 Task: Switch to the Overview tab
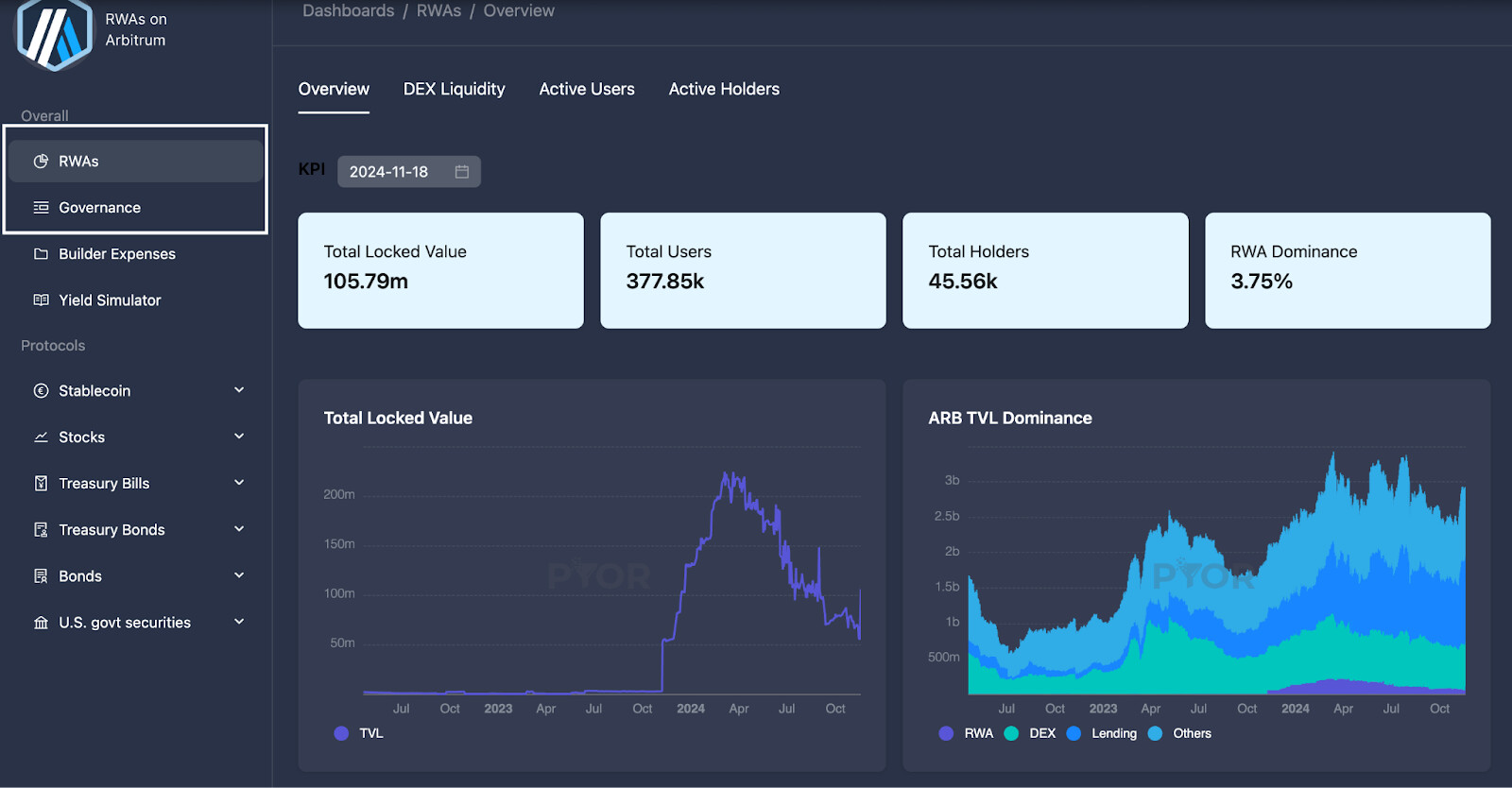(x=334, y=89)
